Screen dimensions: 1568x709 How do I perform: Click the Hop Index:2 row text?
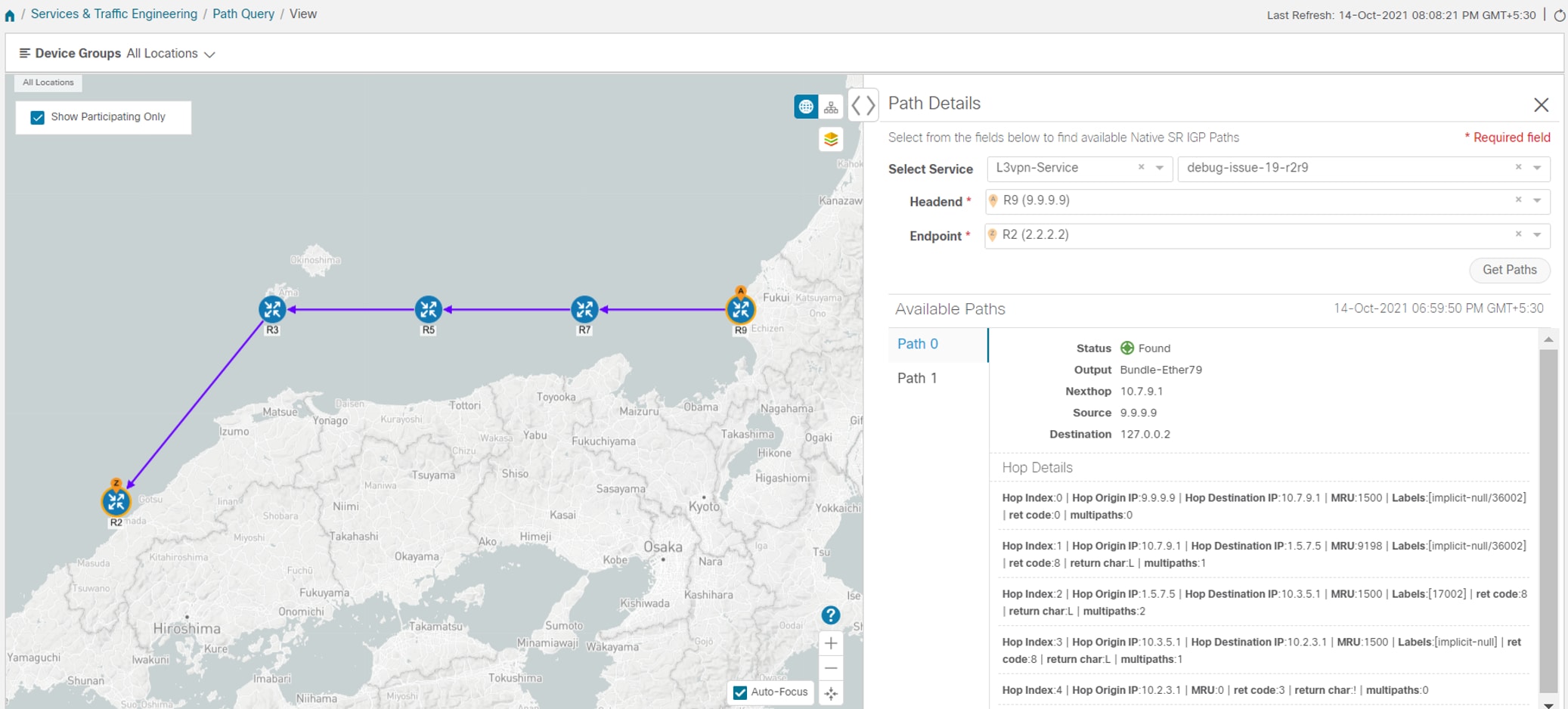pos(1264,602)
